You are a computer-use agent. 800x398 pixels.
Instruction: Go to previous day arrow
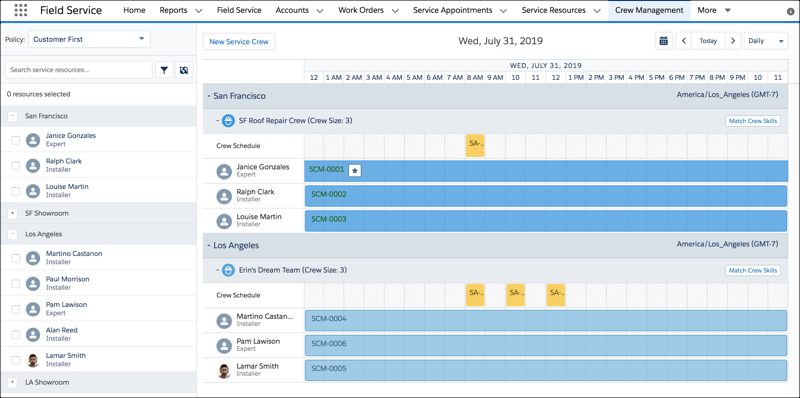(684, 41)
